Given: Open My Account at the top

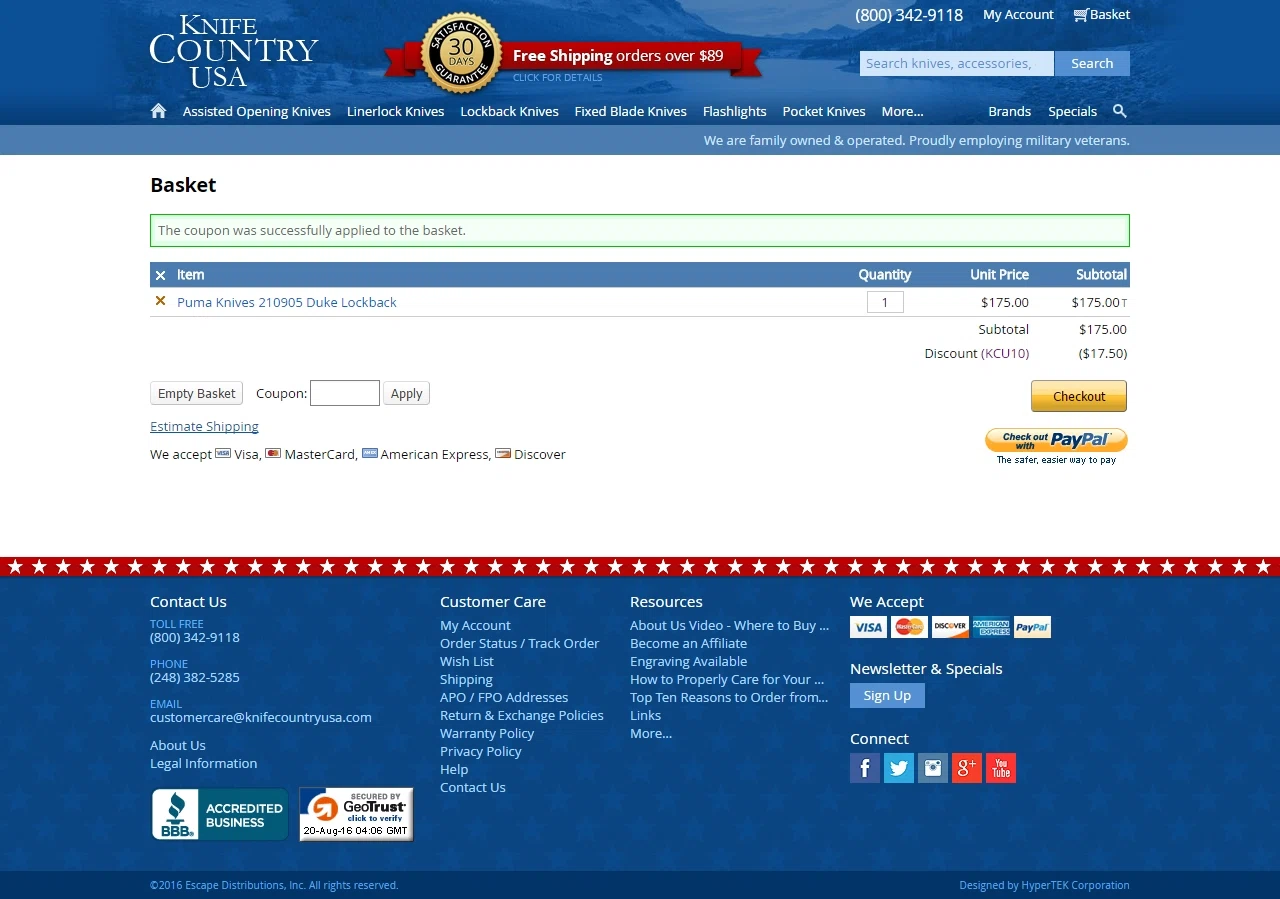Looking at the screenshot, I should 1018,15.
